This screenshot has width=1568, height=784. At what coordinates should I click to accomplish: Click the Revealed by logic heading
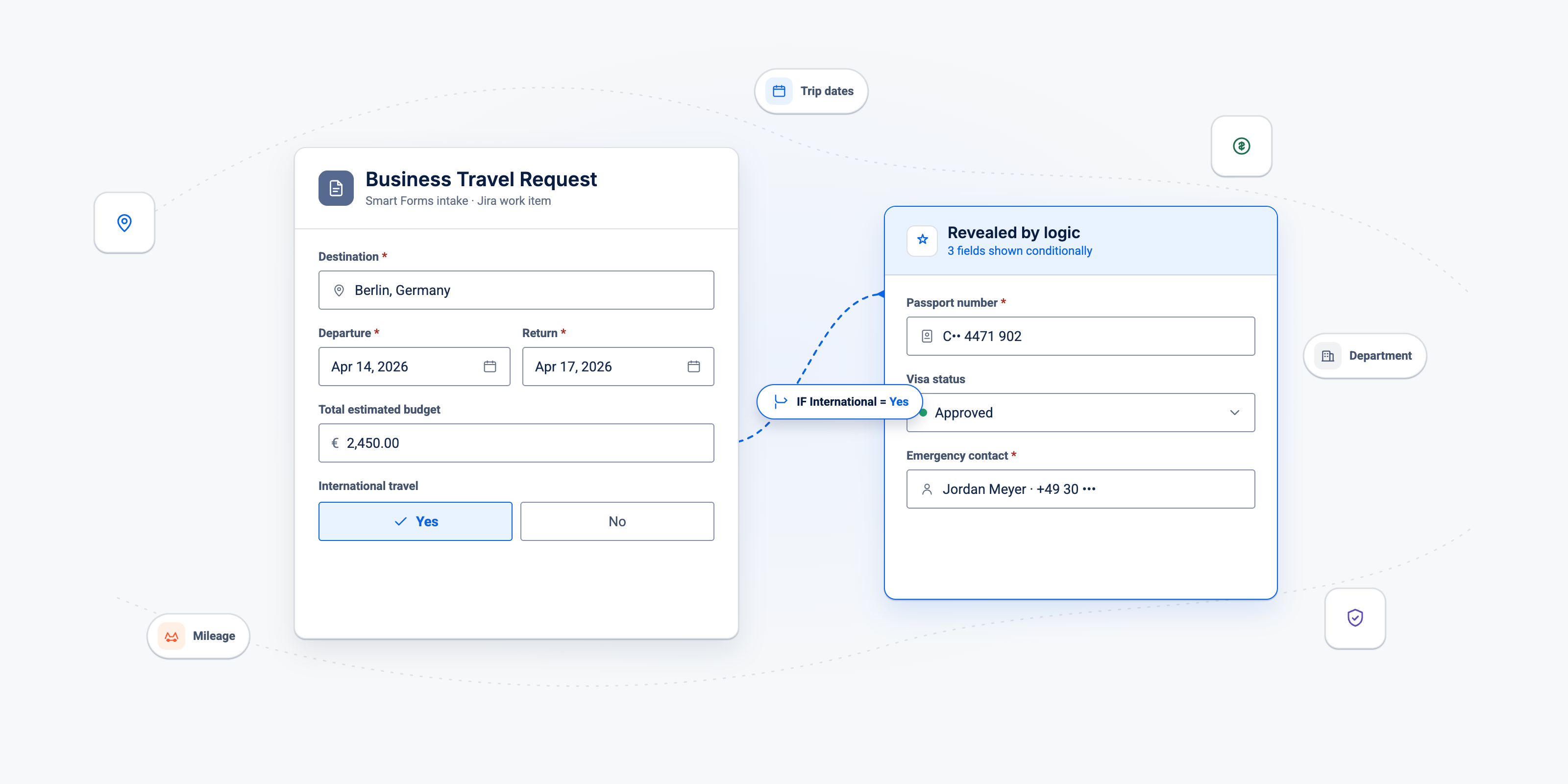[x=1013, y=233]
